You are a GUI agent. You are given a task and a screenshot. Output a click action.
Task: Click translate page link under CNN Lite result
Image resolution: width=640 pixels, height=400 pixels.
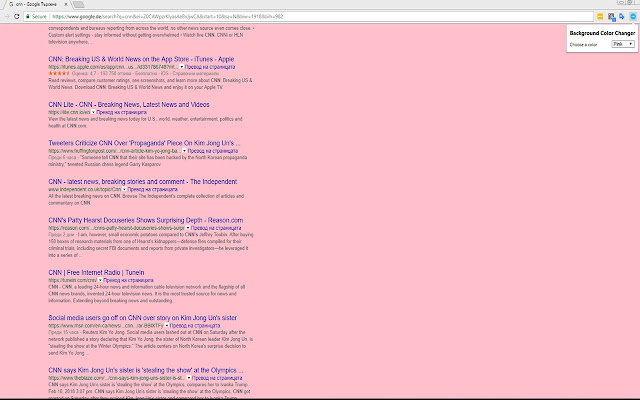122,112
